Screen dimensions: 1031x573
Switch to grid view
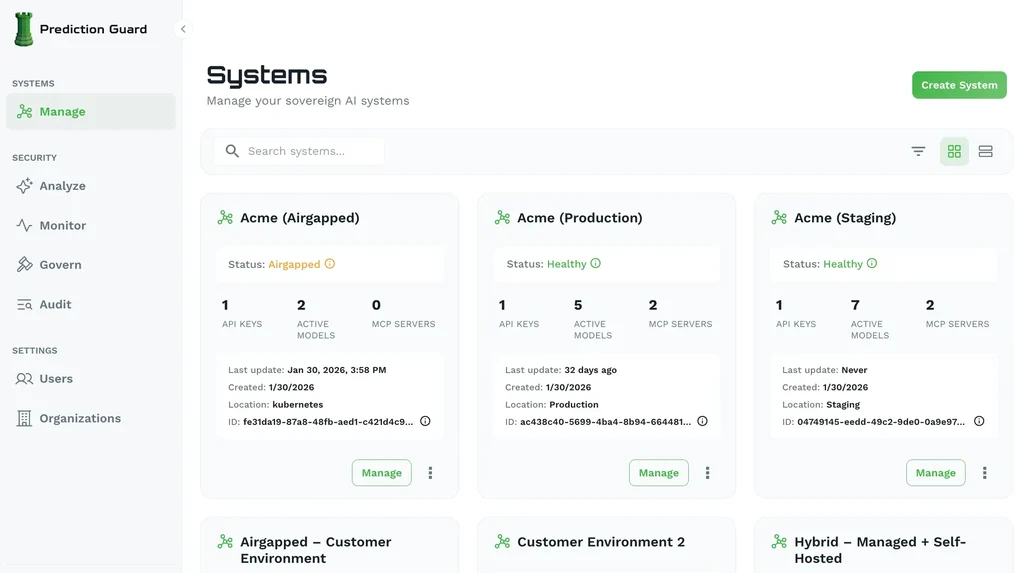954,151
